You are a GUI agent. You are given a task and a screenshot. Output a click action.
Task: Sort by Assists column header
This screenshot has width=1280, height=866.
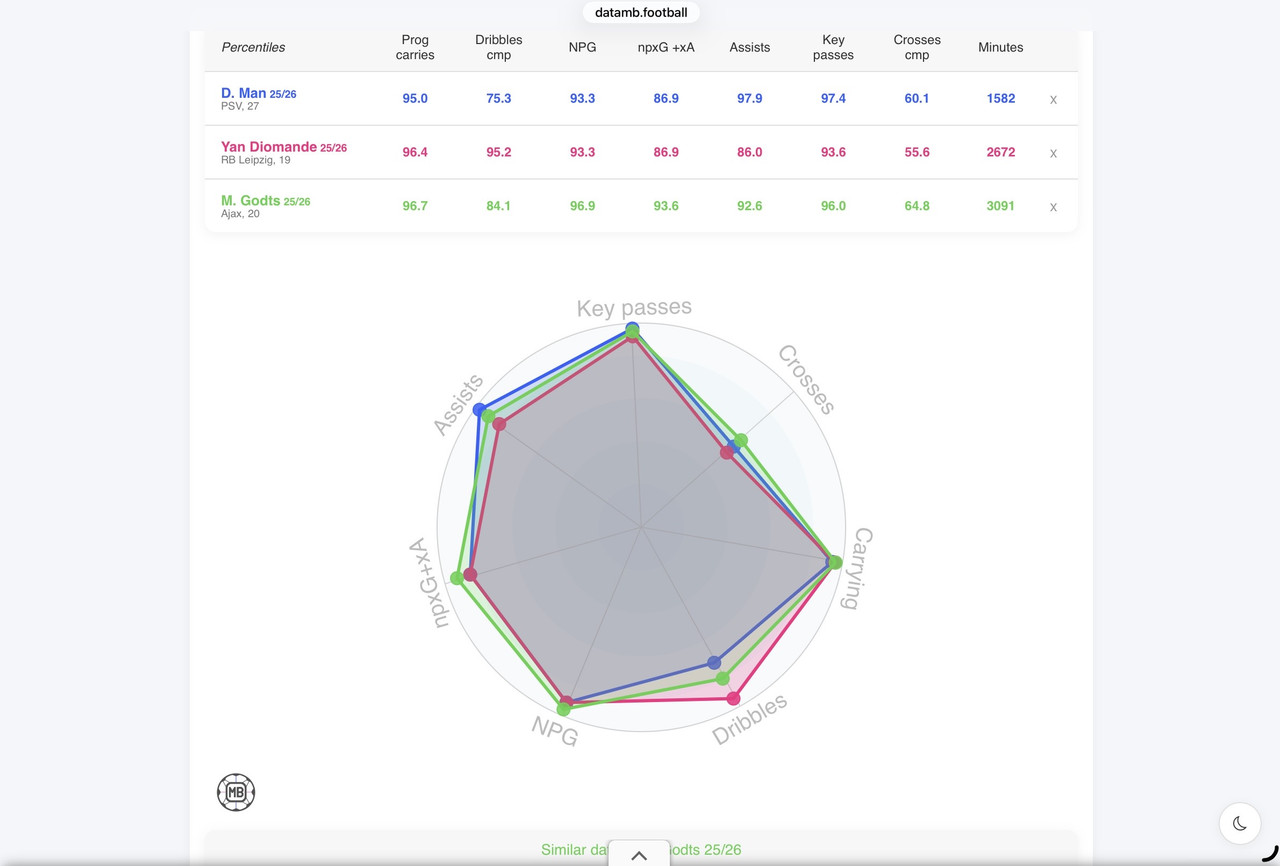[x=750, y=47]
